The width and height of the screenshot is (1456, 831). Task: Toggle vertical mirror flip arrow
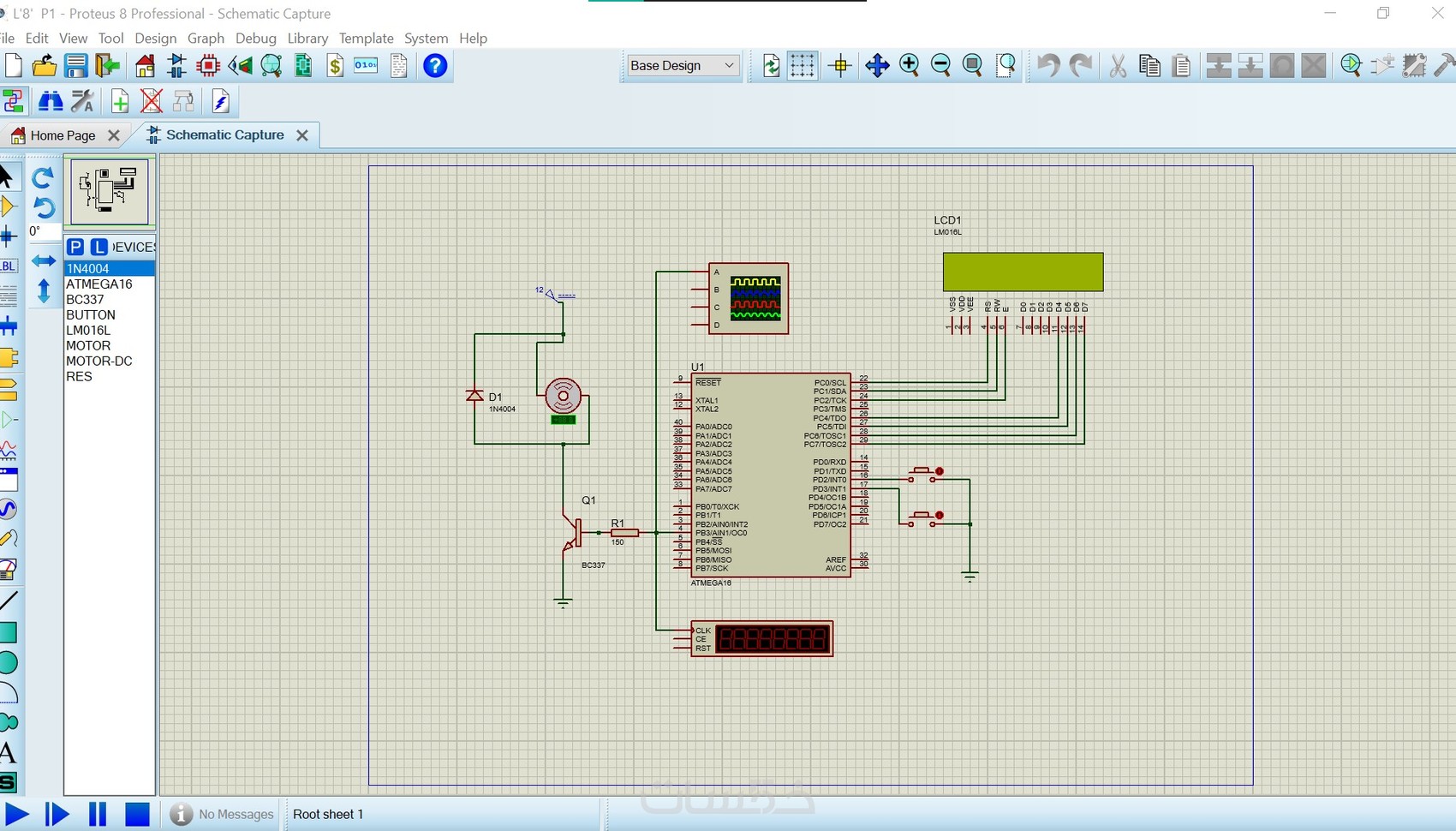(44, 291)
